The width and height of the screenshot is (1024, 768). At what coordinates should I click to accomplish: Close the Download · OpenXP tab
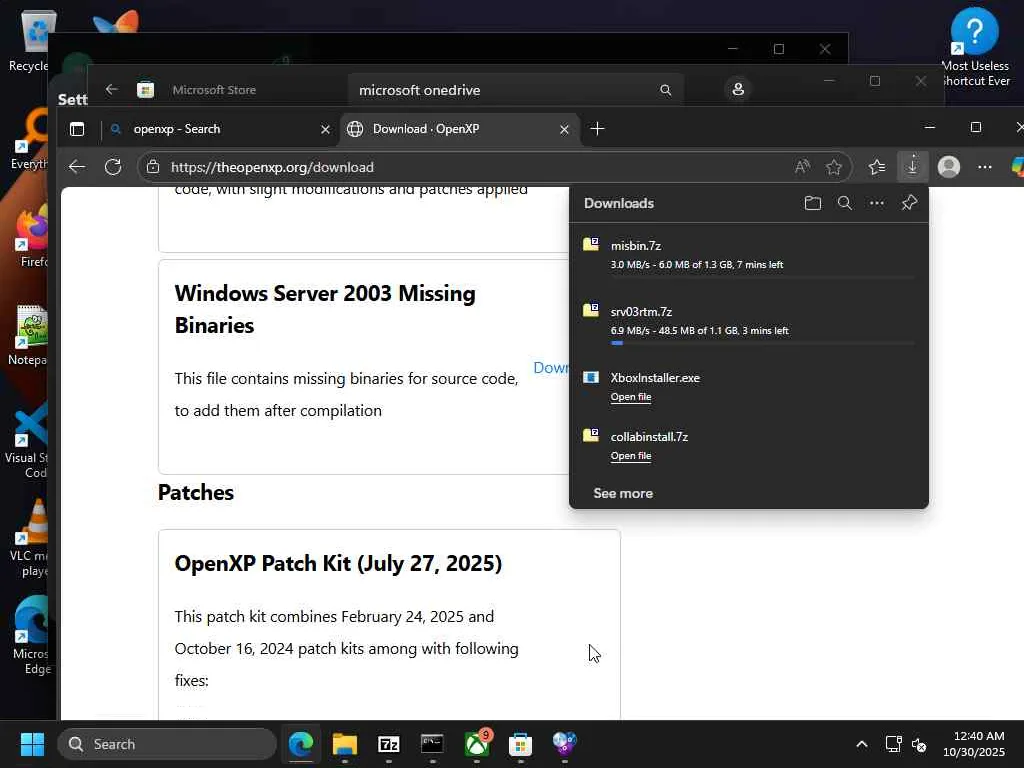(x=564, y=129)
